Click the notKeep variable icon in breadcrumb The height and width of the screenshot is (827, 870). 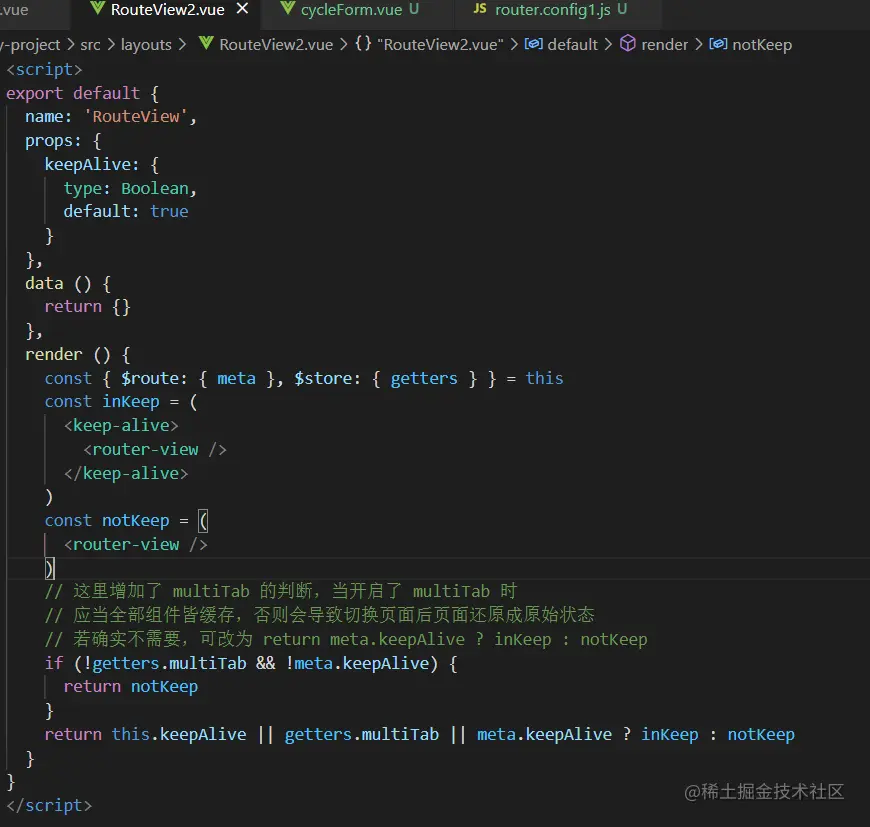718,43
